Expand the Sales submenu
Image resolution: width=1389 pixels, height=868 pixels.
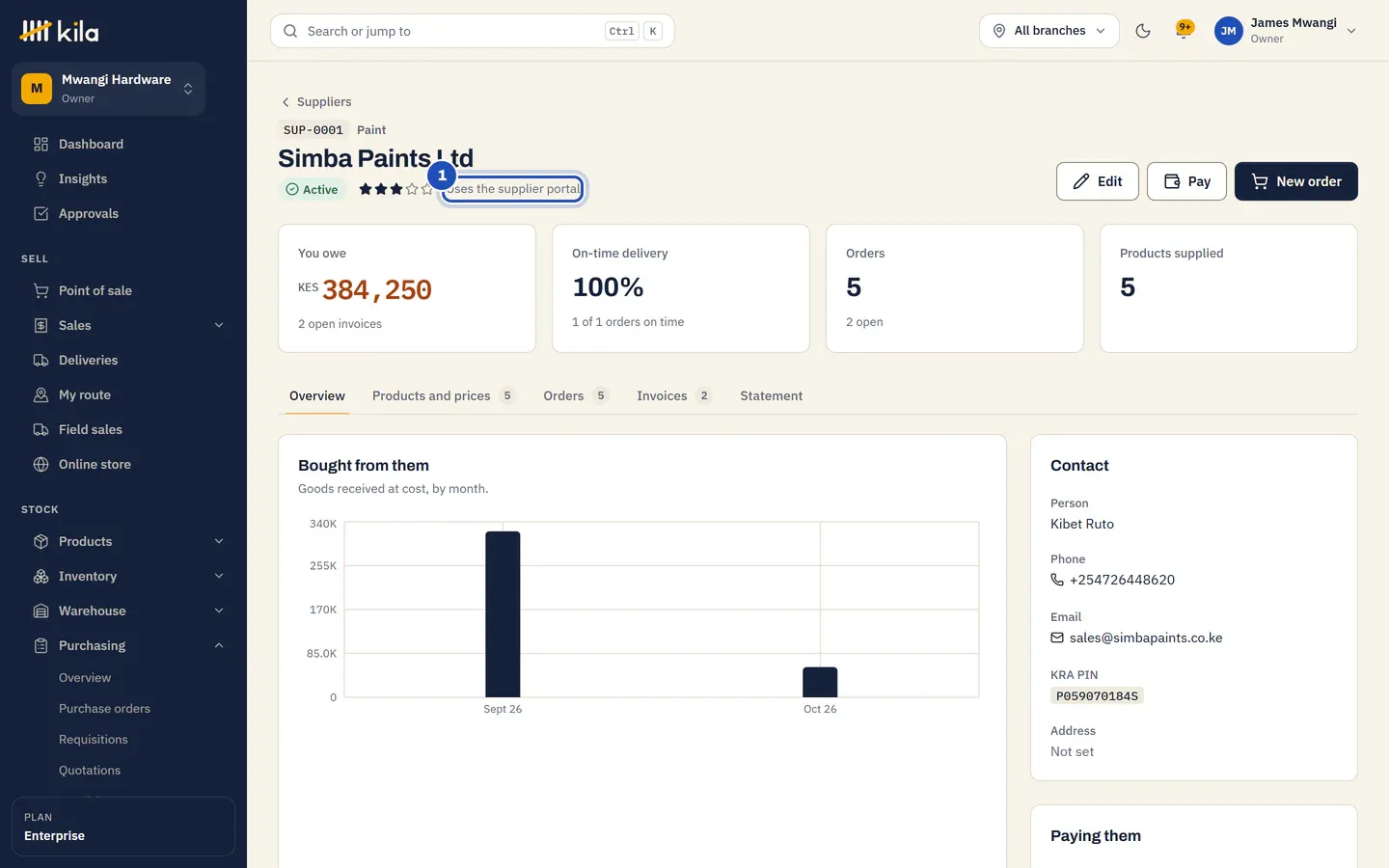pyautogui.click(x=219, y=325)
